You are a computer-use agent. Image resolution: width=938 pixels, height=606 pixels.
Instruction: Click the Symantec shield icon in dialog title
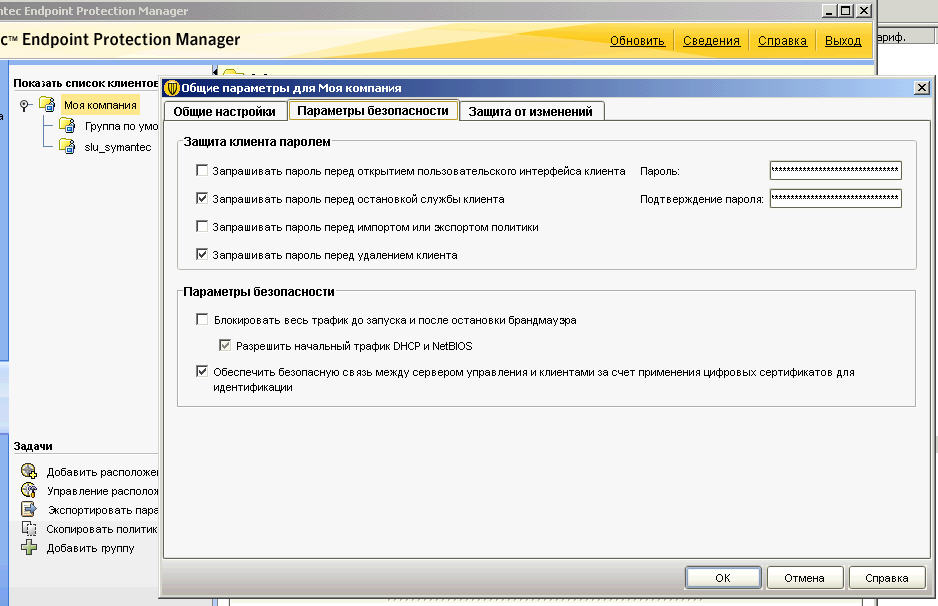172,88
